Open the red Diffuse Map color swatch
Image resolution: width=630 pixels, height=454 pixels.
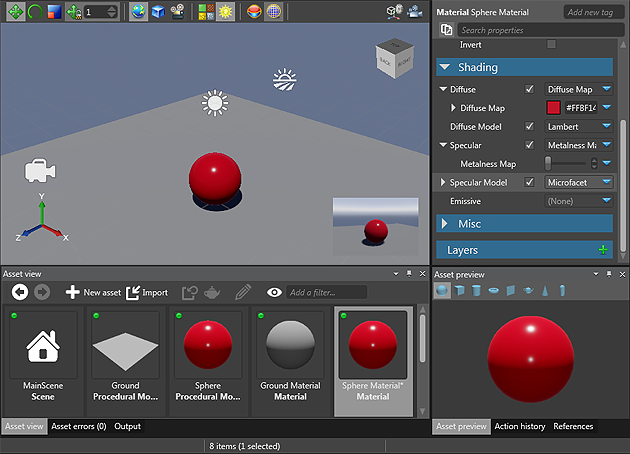[553, 108]
